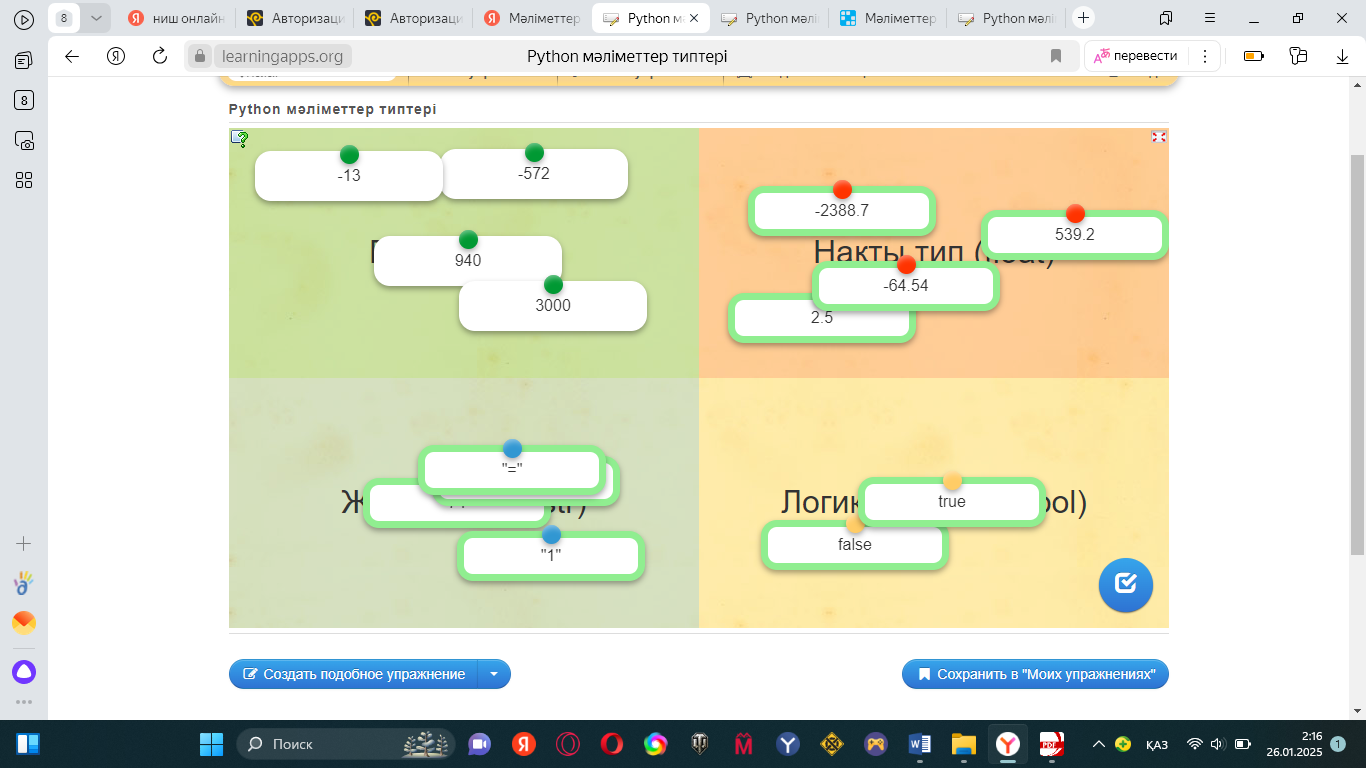Select the "1" string card
Screen dimensions: 1366x768
tap(551, 556)
